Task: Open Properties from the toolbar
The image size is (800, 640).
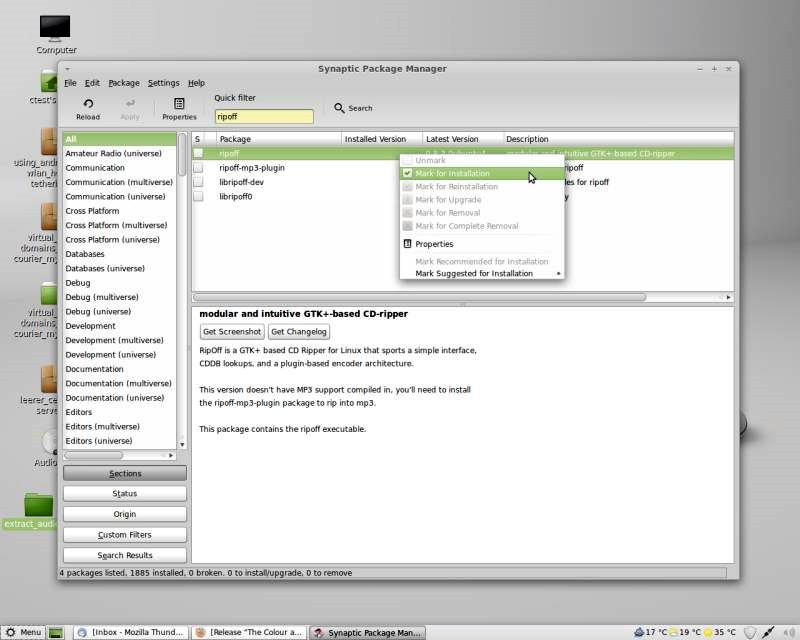Action: pyautogui.click(x=179, y=109)
